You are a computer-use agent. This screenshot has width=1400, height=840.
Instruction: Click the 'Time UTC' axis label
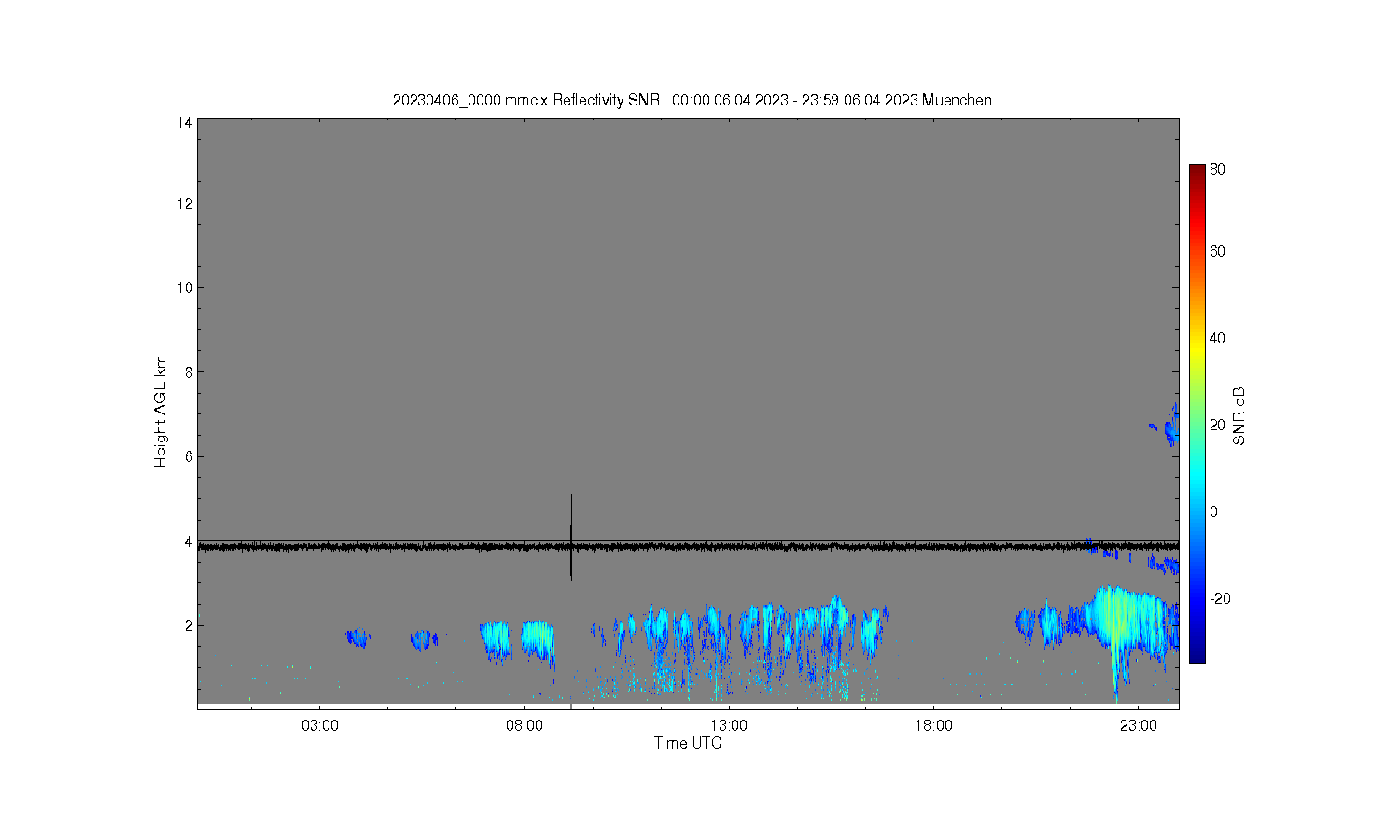[x=688, y=743]
